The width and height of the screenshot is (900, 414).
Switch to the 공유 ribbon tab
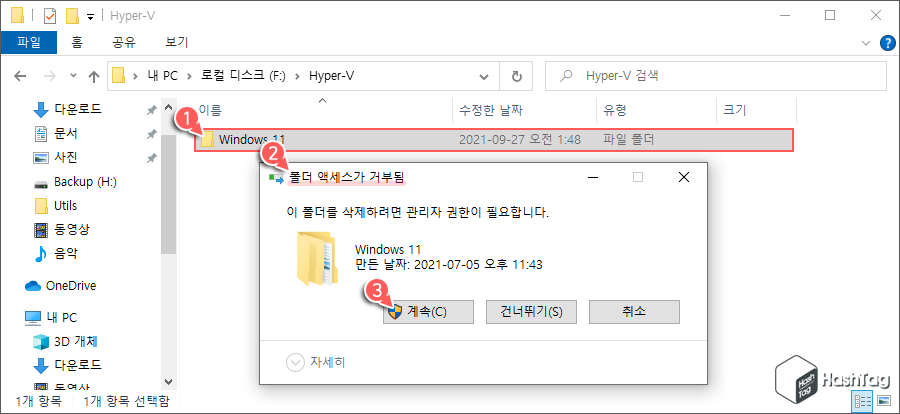(x=124, y=42)
